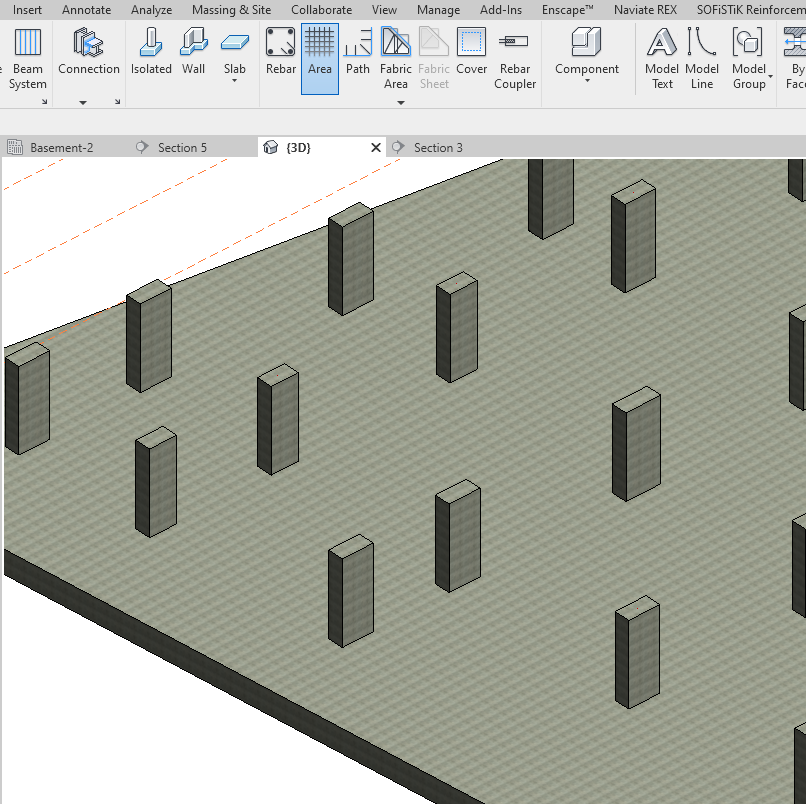Add Model Text to the model
The image size is (806, 804).
[x=661, y=58]
